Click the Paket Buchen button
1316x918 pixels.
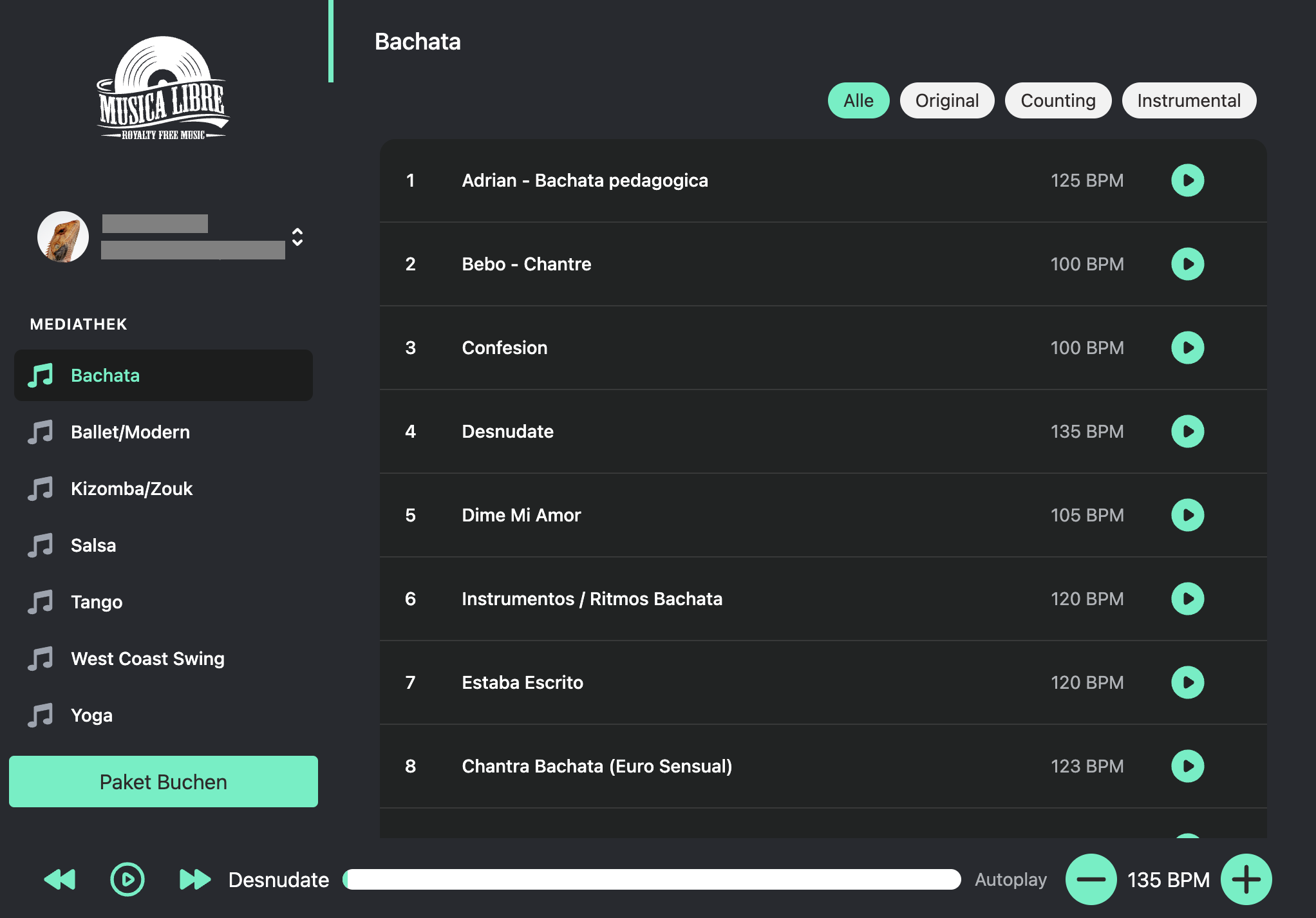(163, 782)
